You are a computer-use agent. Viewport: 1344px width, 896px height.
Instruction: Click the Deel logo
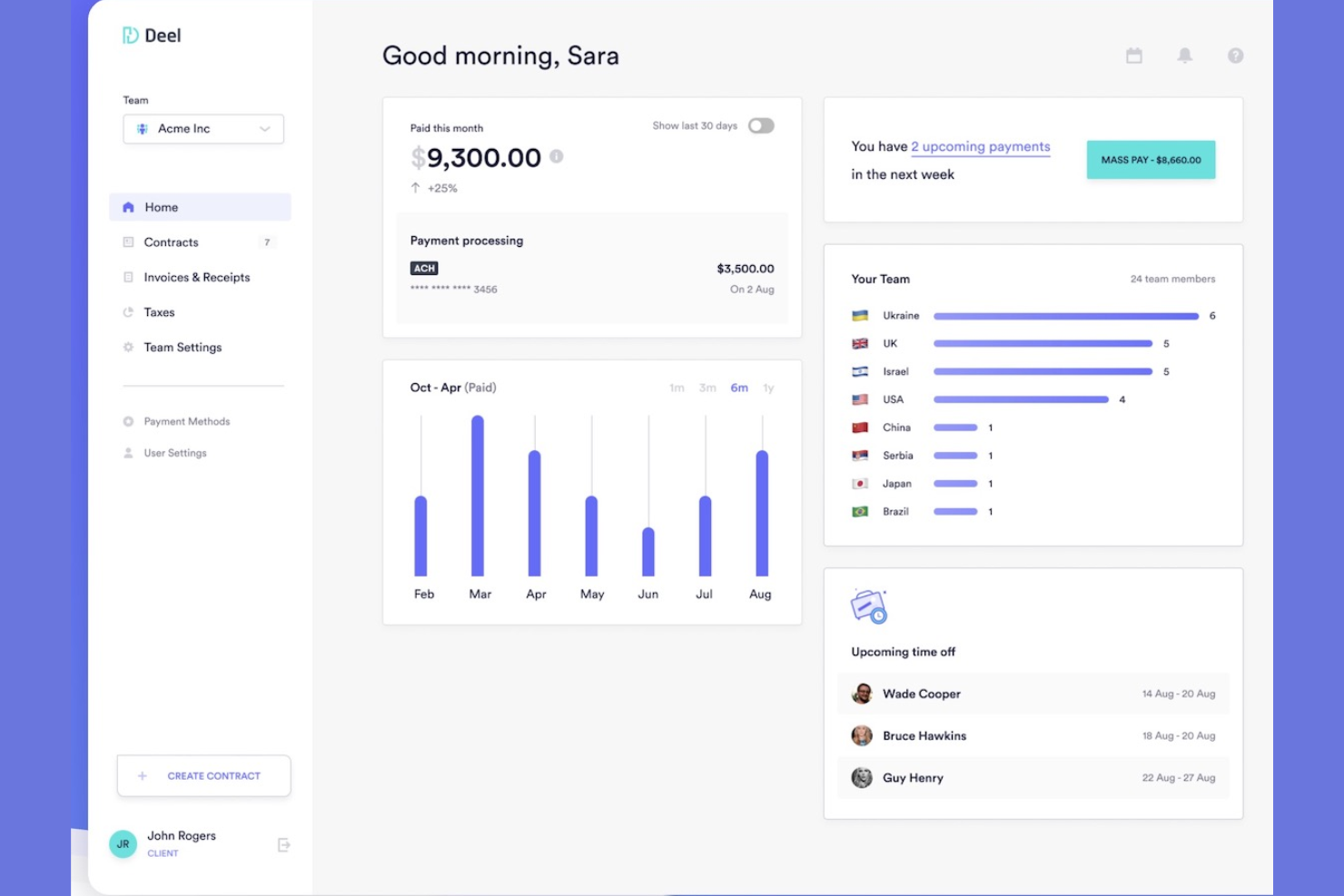152,35
